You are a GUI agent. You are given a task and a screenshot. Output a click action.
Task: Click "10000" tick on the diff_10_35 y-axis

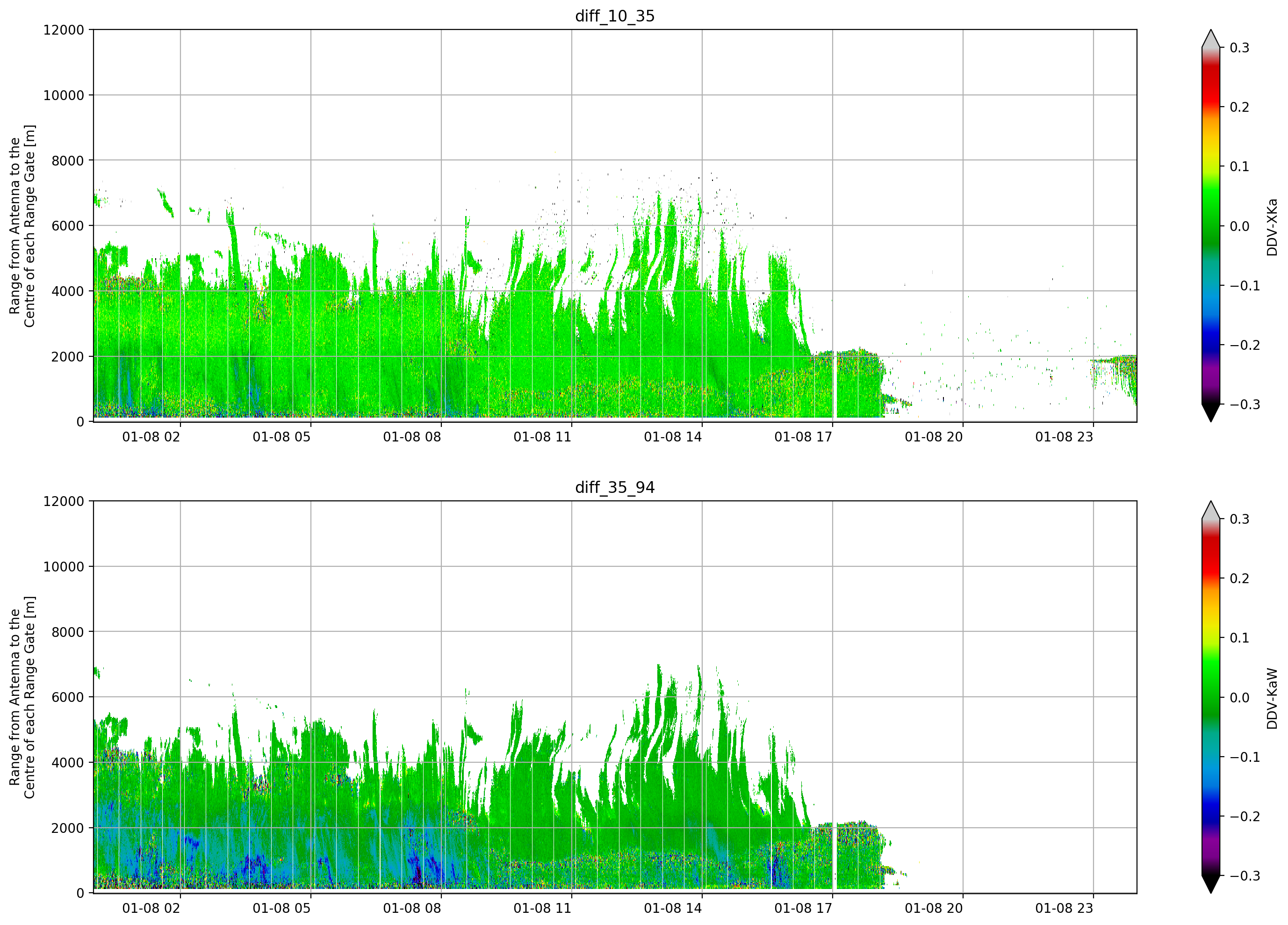coord(64,95)
